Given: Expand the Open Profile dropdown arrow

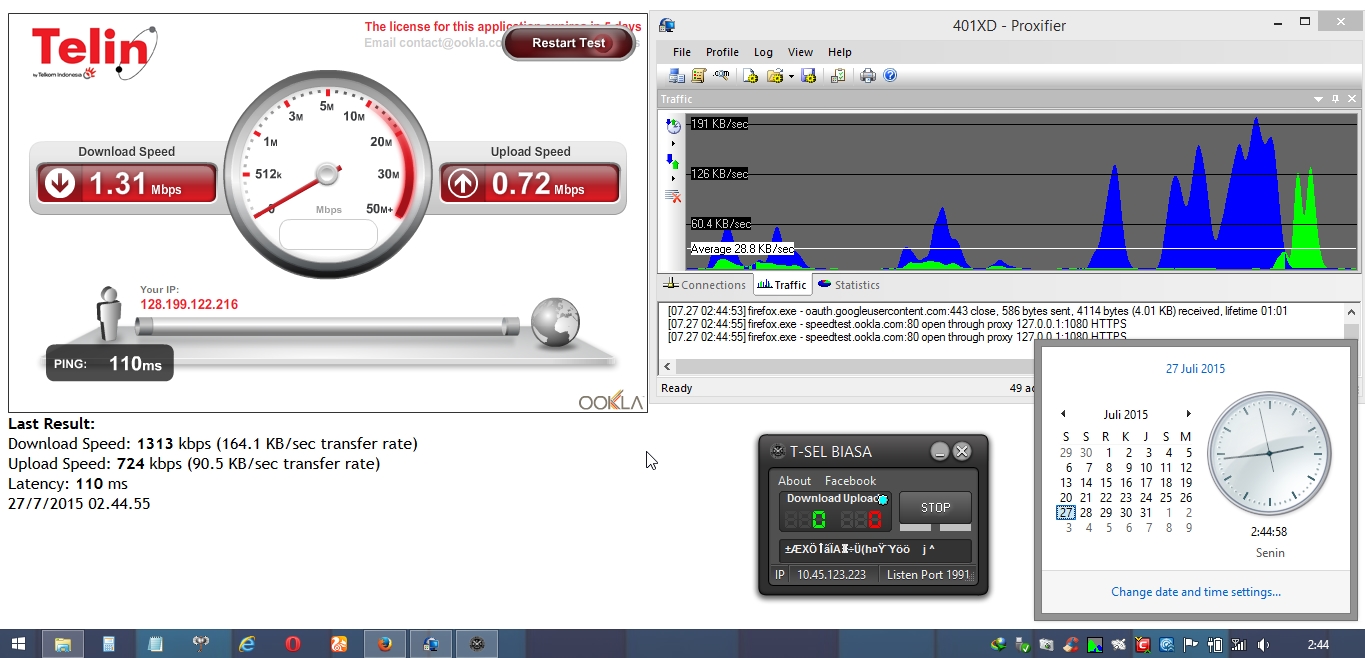Looking at the screenshot, I should click(791, 76).
